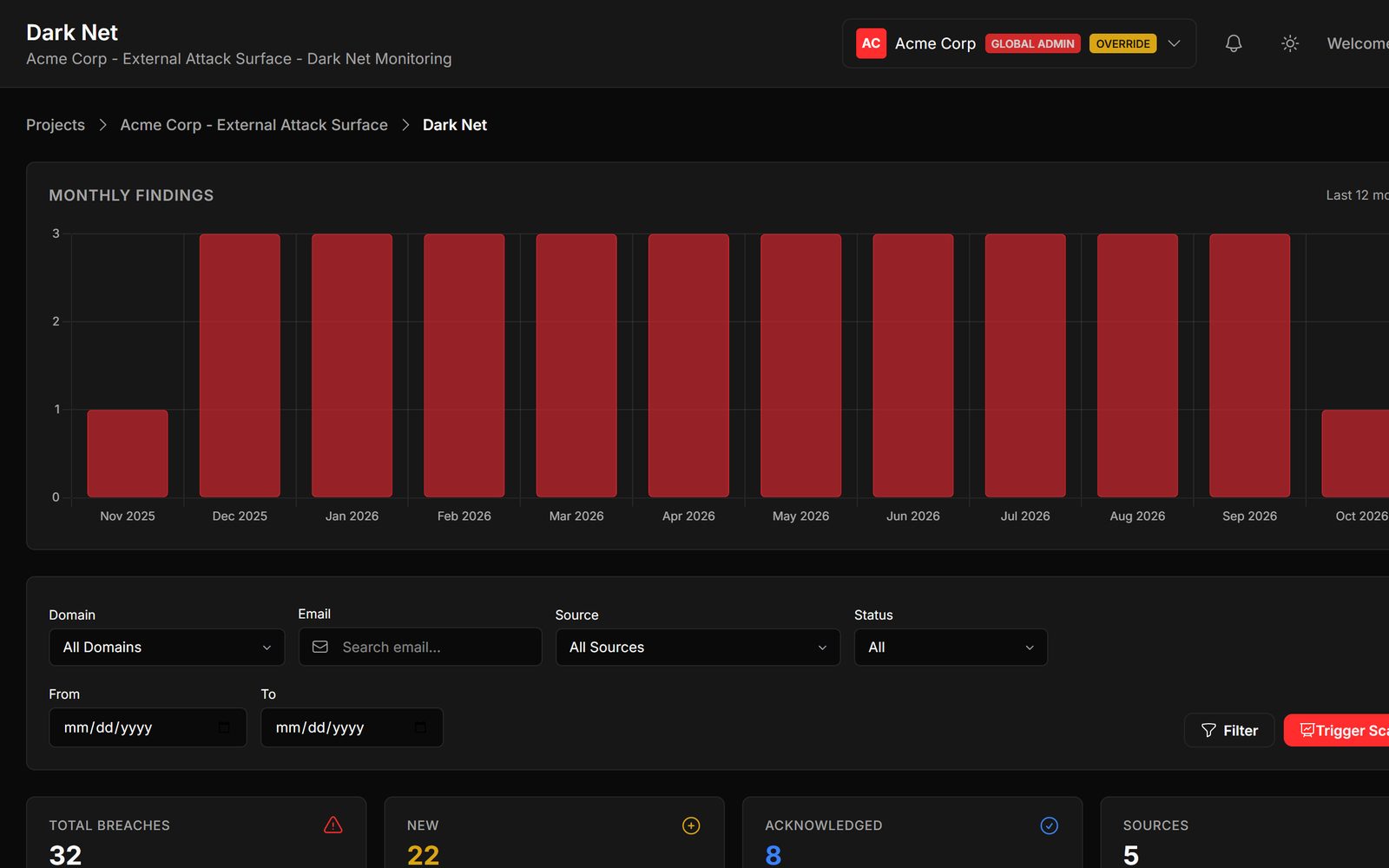Select the Feb 2026 chart bar

464,365
